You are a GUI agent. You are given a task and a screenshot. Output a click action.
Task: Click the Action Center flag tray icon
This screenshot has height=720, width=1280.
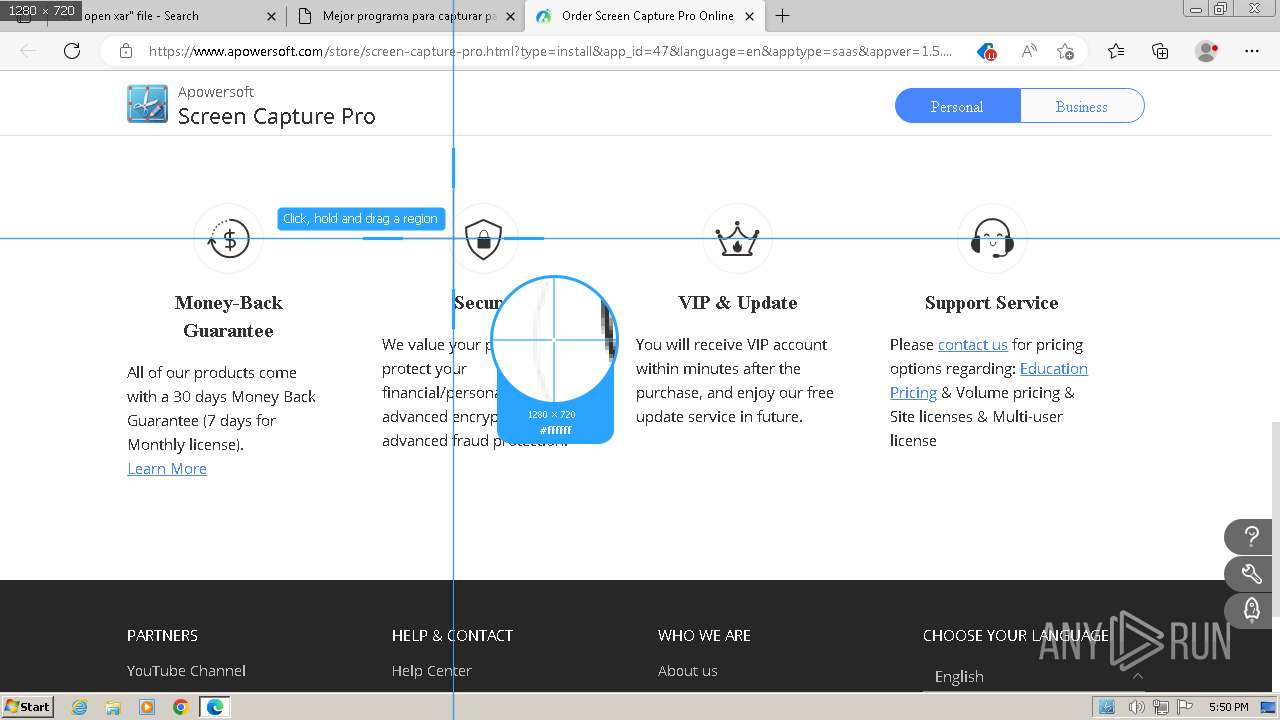point(1185,707)
